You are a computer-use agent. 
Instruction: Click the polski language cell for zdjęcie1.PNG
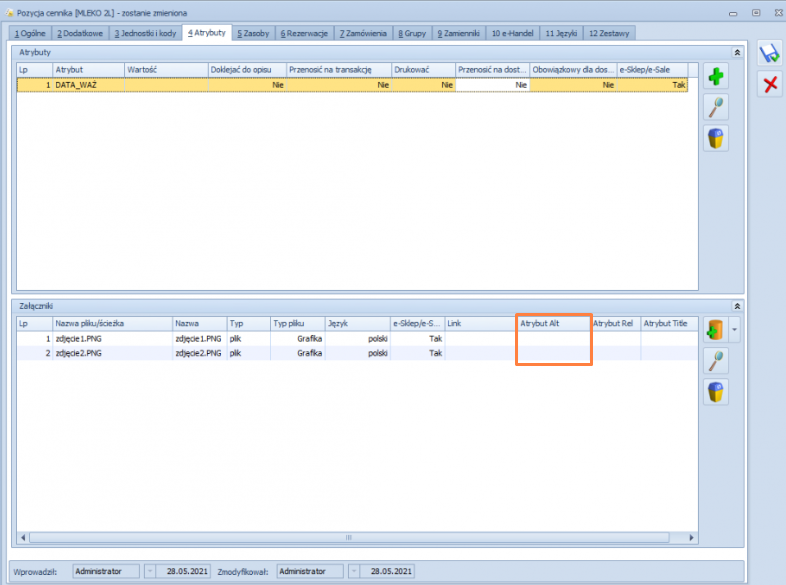coord(357,339)
